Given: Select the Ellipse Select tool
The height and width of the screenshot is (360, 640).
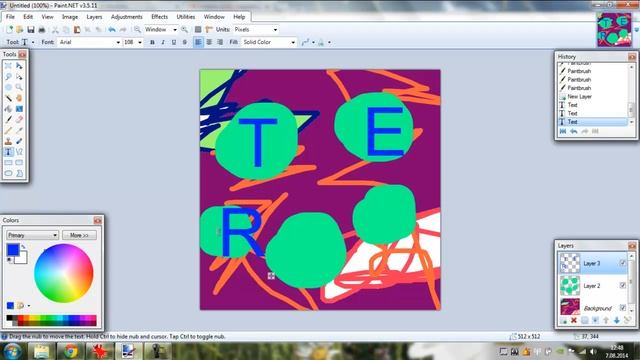Looking at the screenshot, I should tap(8, 87).
